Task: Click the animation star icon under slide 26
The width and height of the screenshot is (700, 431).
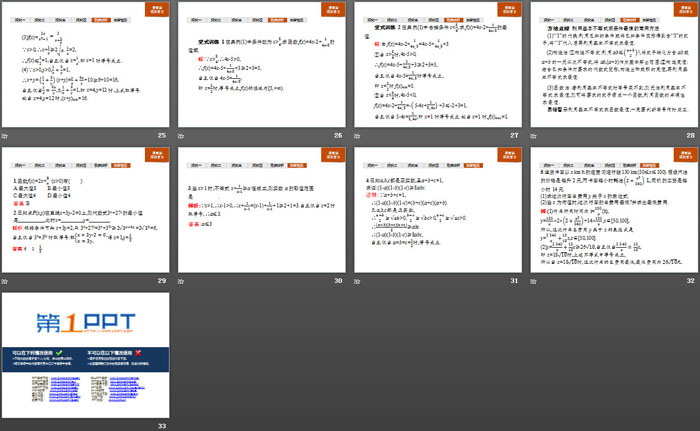Action: coord(183,135)
